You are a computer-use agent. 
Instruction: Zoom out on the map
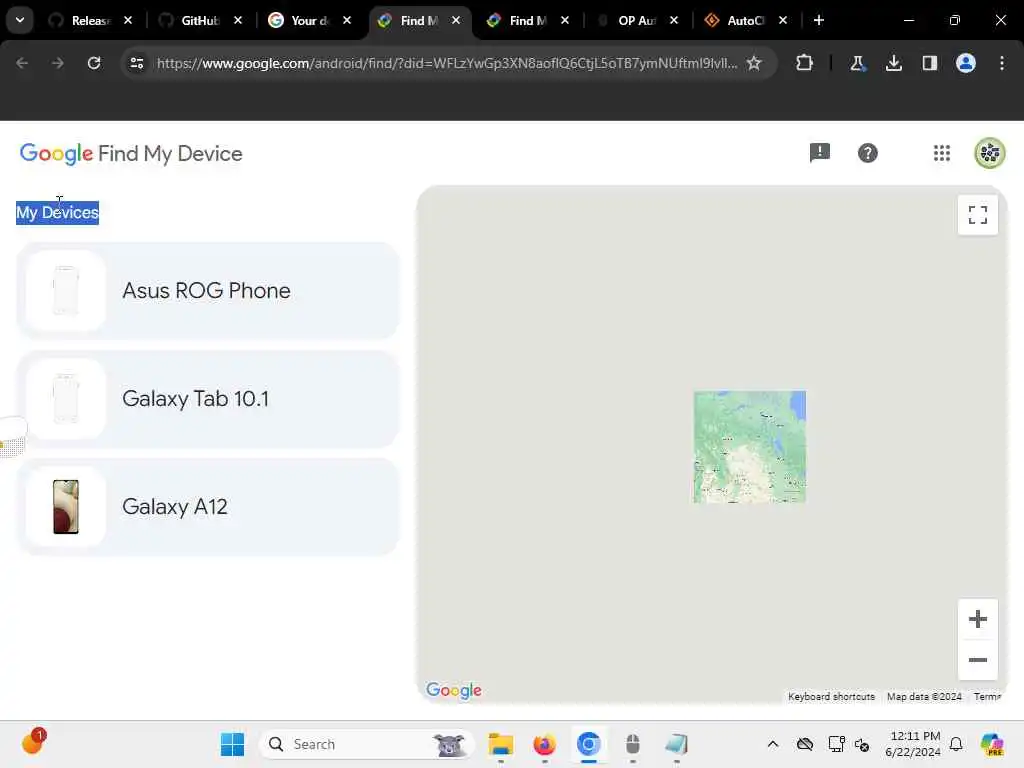[978, 660]
